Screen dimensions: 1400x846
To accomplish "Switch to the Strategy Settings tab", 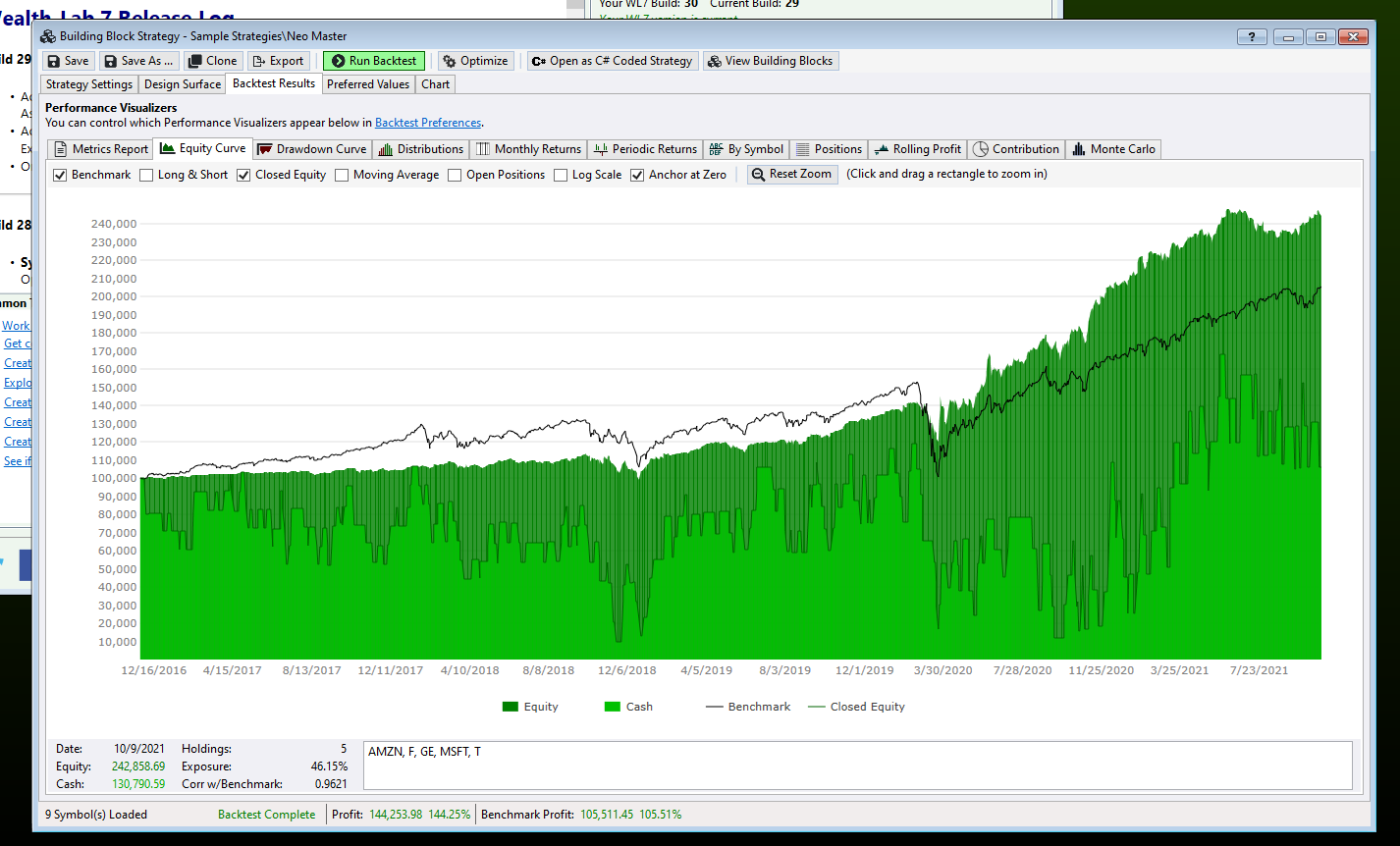I will click(x=89, y=84).
